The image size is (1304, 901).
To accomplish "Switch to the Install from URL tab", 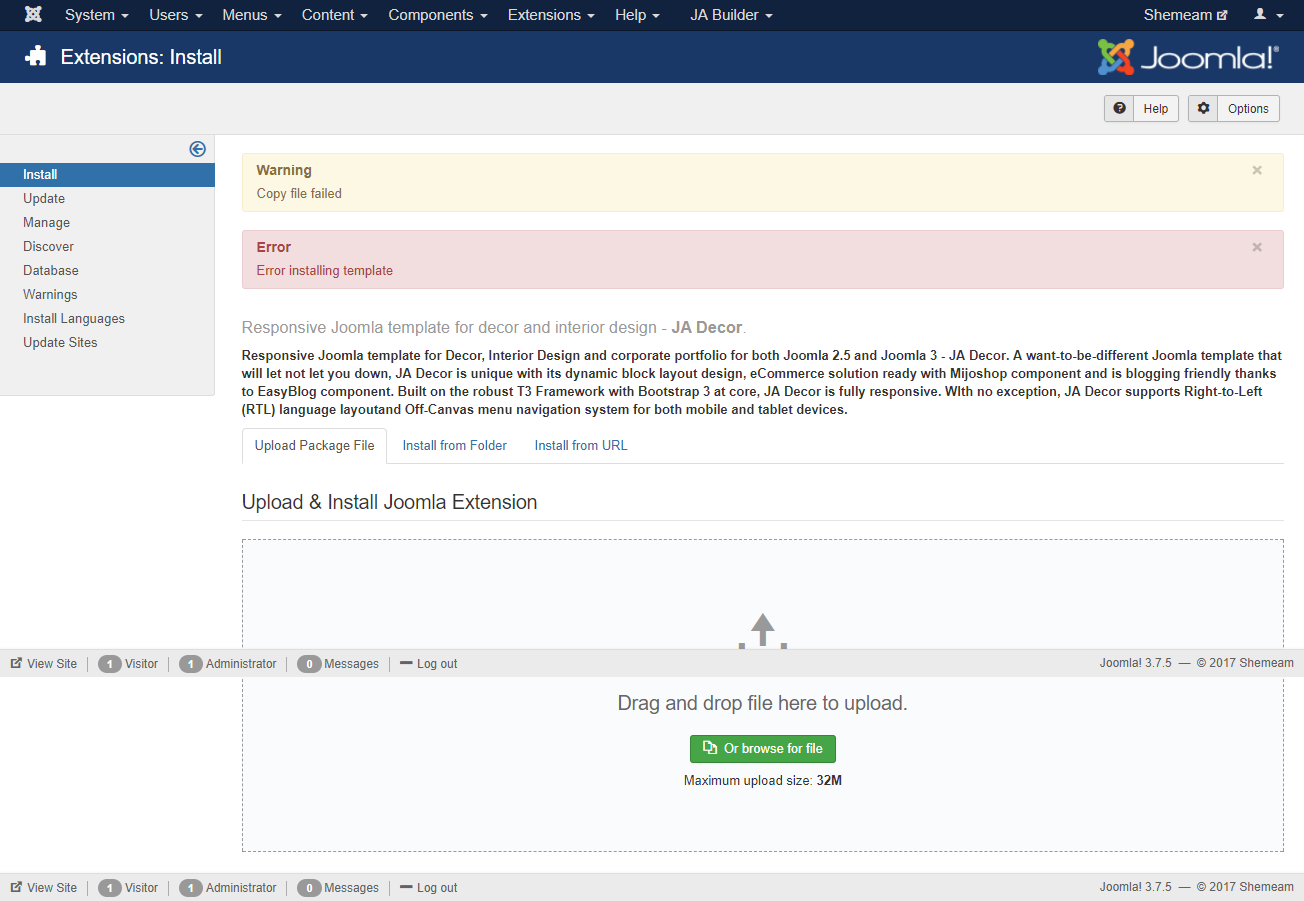I will pyautogui.click(x=581, y=446).
